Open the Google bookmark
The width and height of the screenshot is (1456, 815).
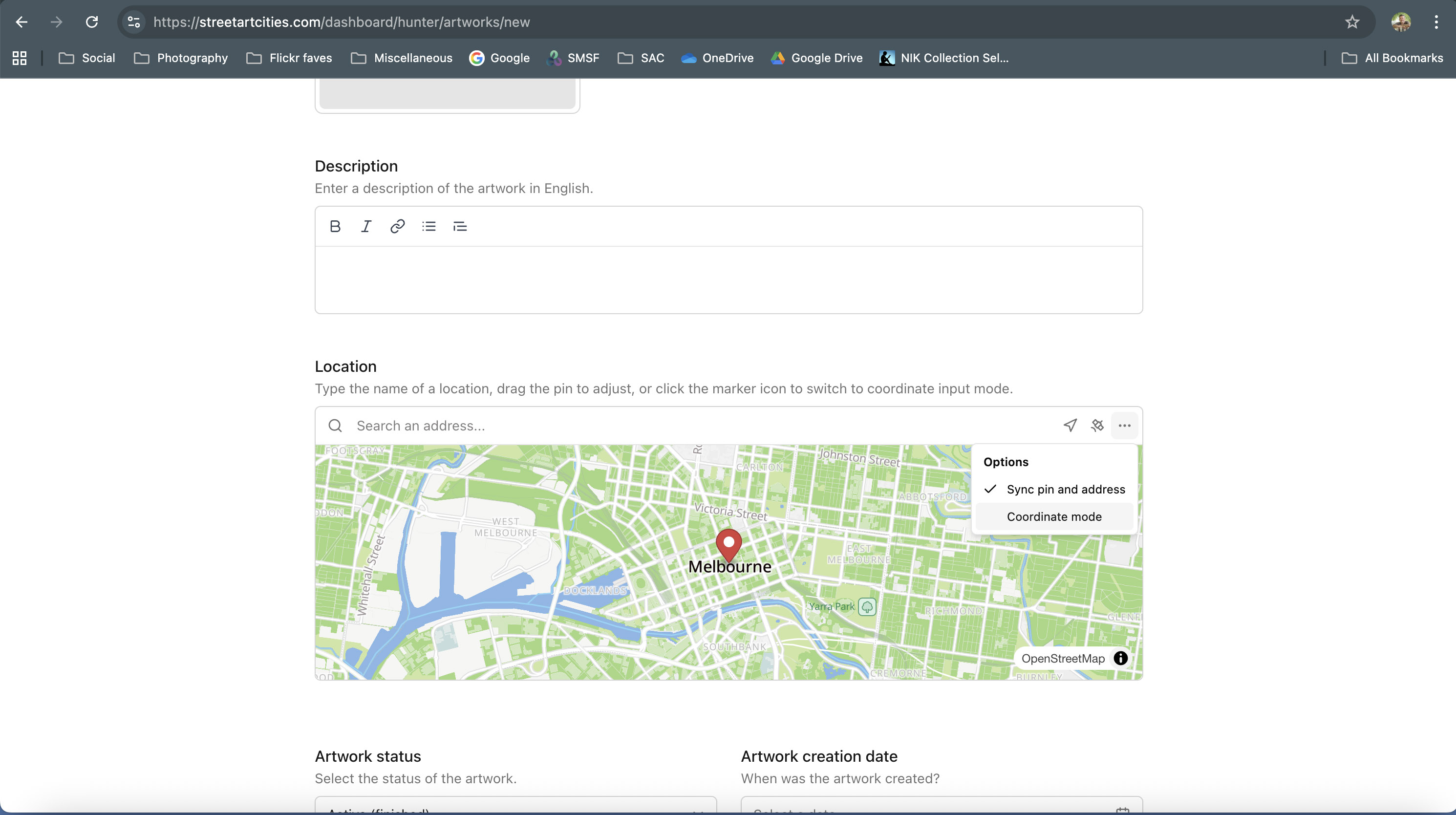499,58
